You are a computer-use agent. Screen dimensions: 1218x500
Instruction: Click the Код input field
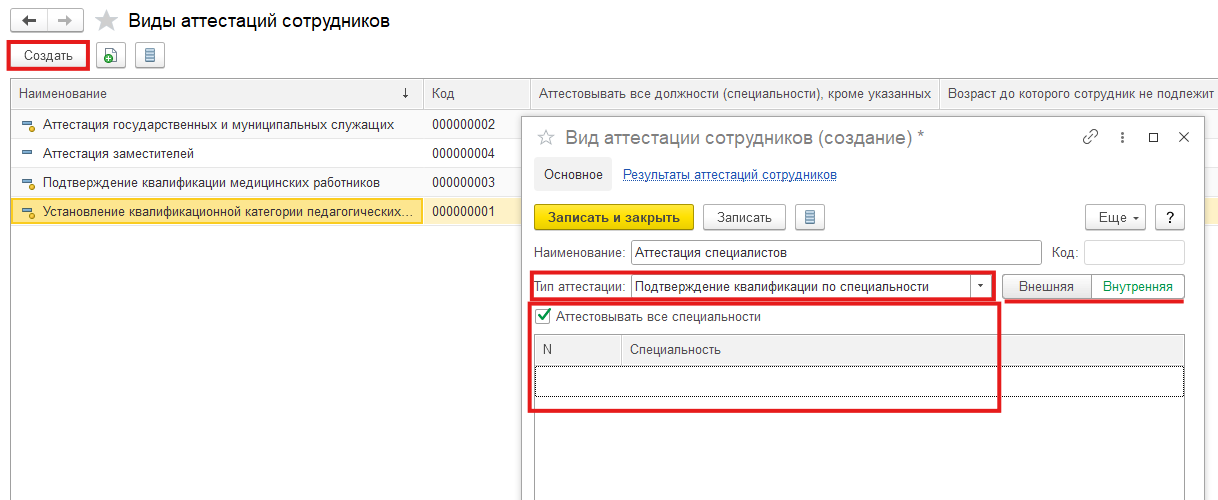(1134, 252)
